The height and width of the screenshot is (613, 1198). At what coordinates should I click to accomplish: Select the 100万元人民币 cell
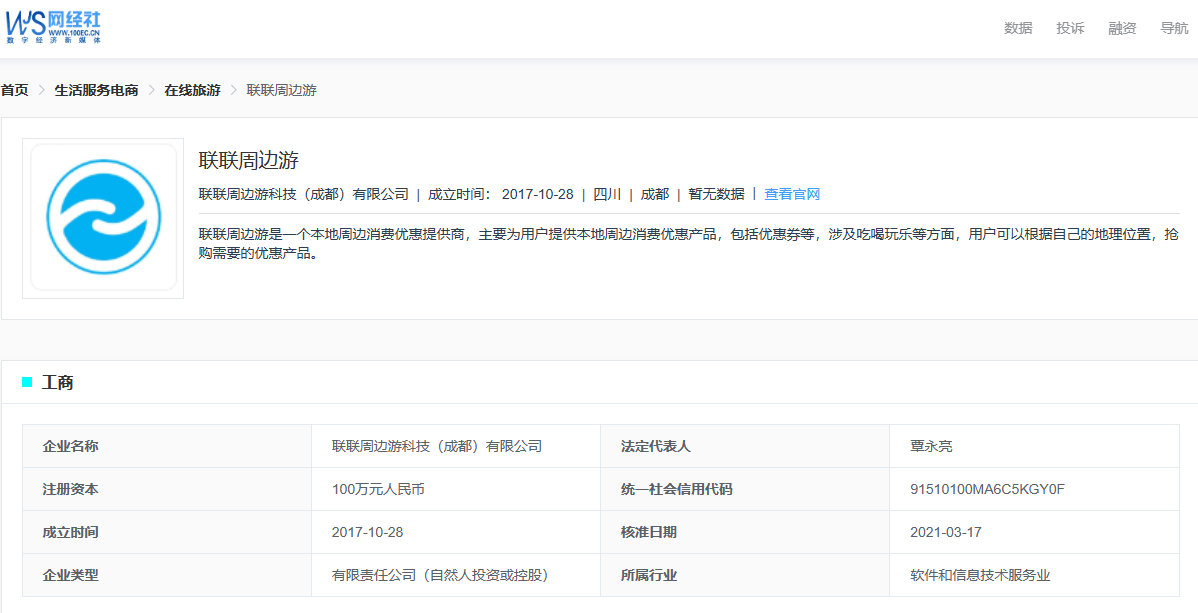click(455, 489)
